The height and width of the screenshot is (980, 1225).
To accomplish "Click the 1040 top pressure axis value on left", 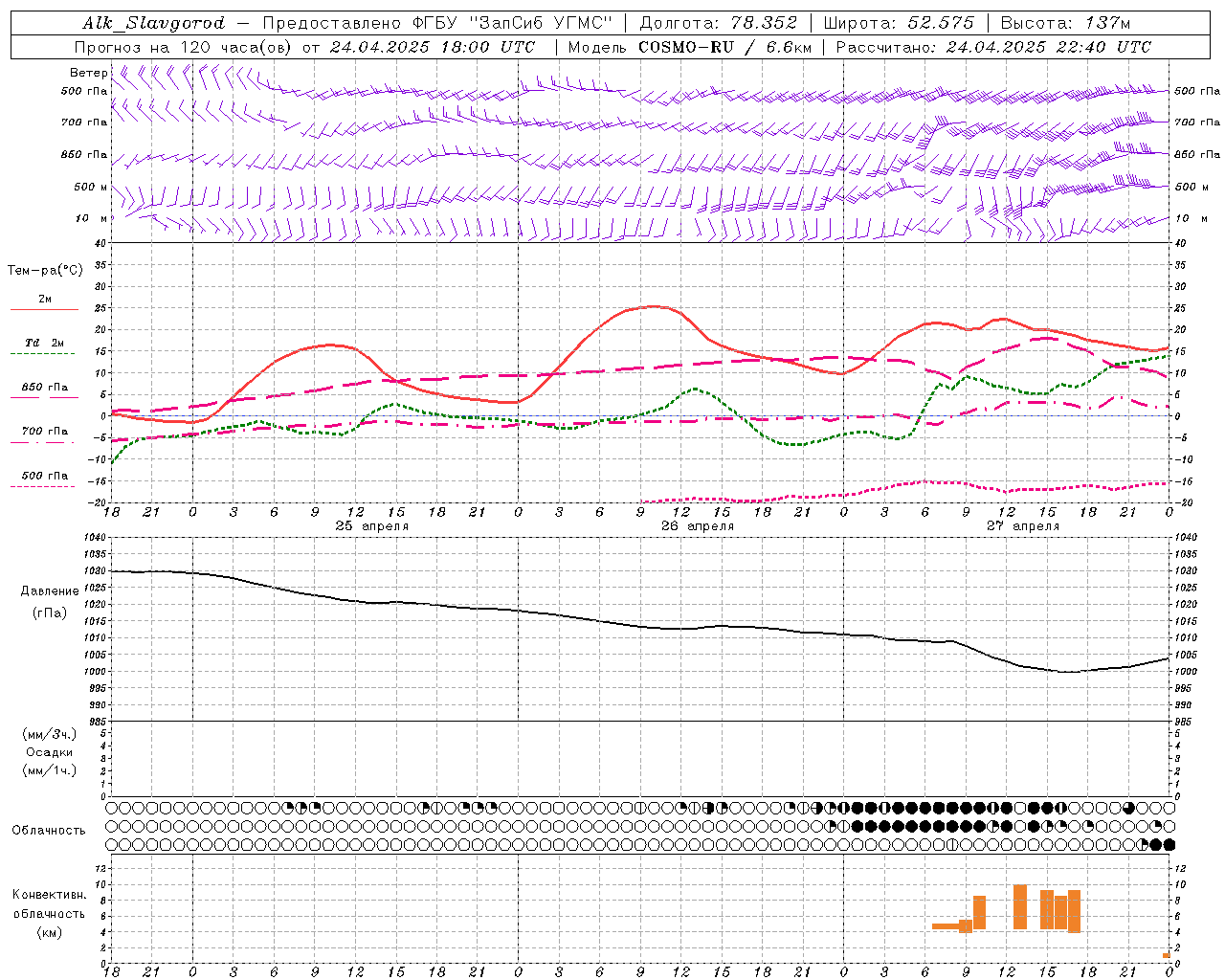I will pos(94,538).
